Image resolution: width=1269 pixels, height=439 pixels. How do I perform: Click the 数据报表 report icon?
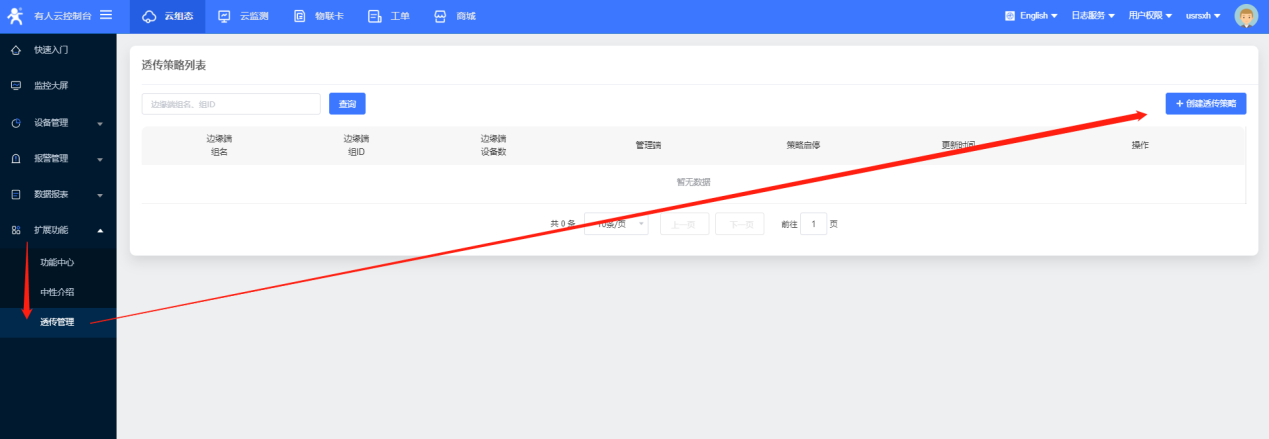tap(16, 194)
